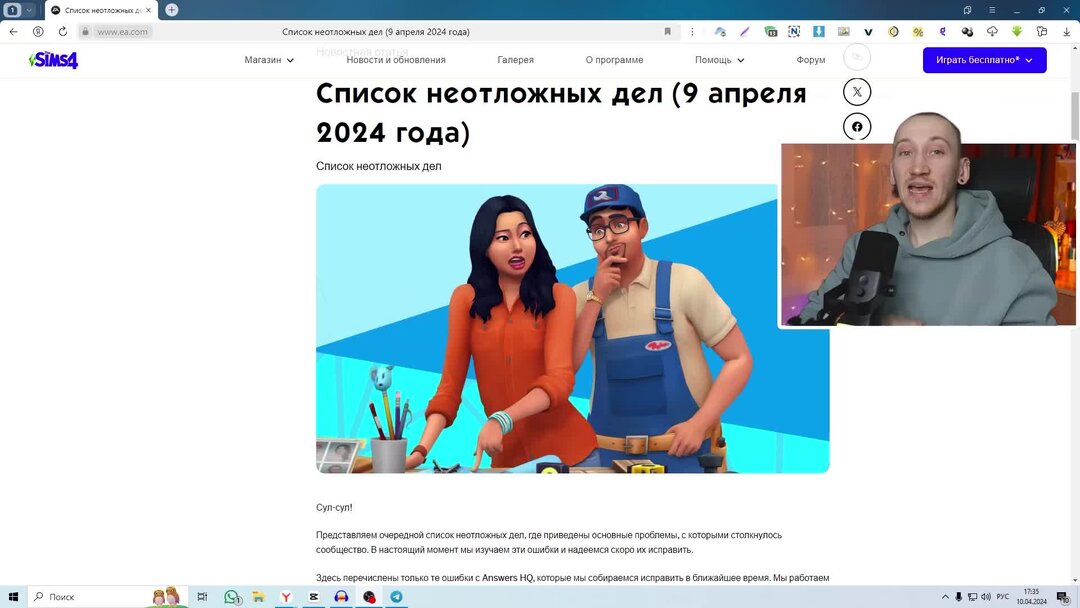
Task: Open File Explorer from the taskbar
Action: pyautogui.click(x=258, y=596)
